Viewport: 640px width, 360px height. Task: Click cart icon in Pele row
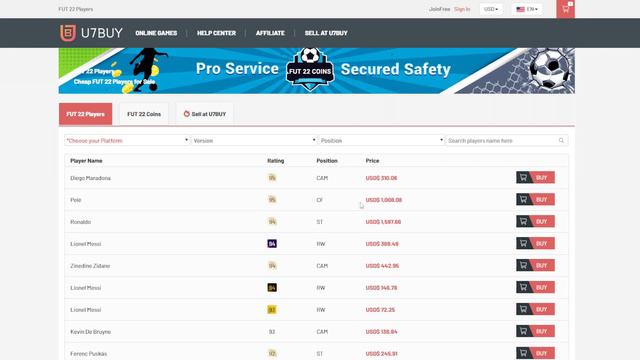pos(523,200)
